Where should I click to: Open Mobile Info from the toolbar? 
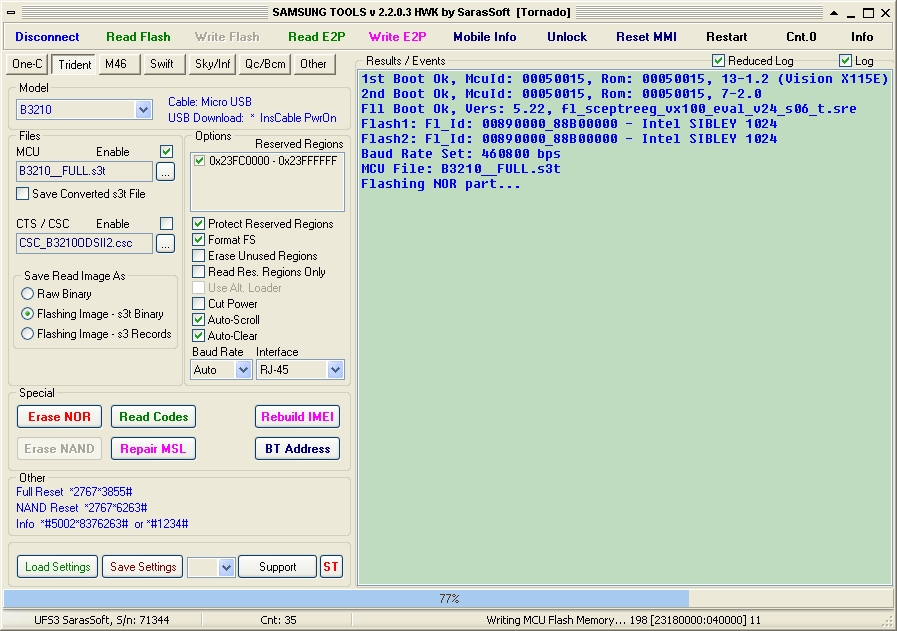[x=485, y=37]
